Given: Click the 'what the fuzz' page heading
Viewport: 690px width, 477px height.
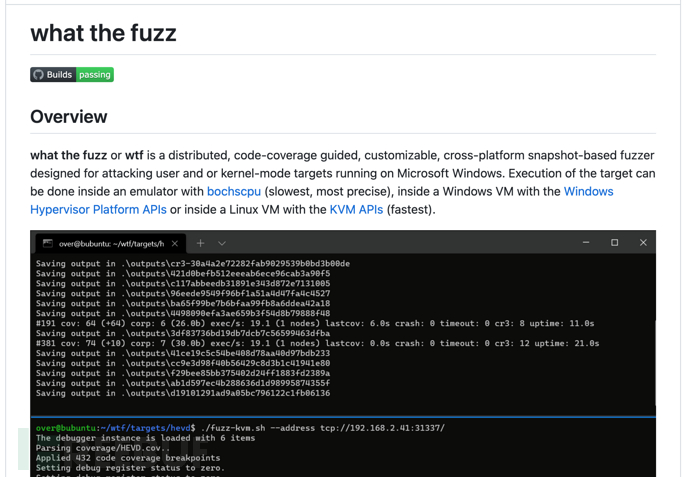Looking at the screenshot, I should (x=103, y=33).
